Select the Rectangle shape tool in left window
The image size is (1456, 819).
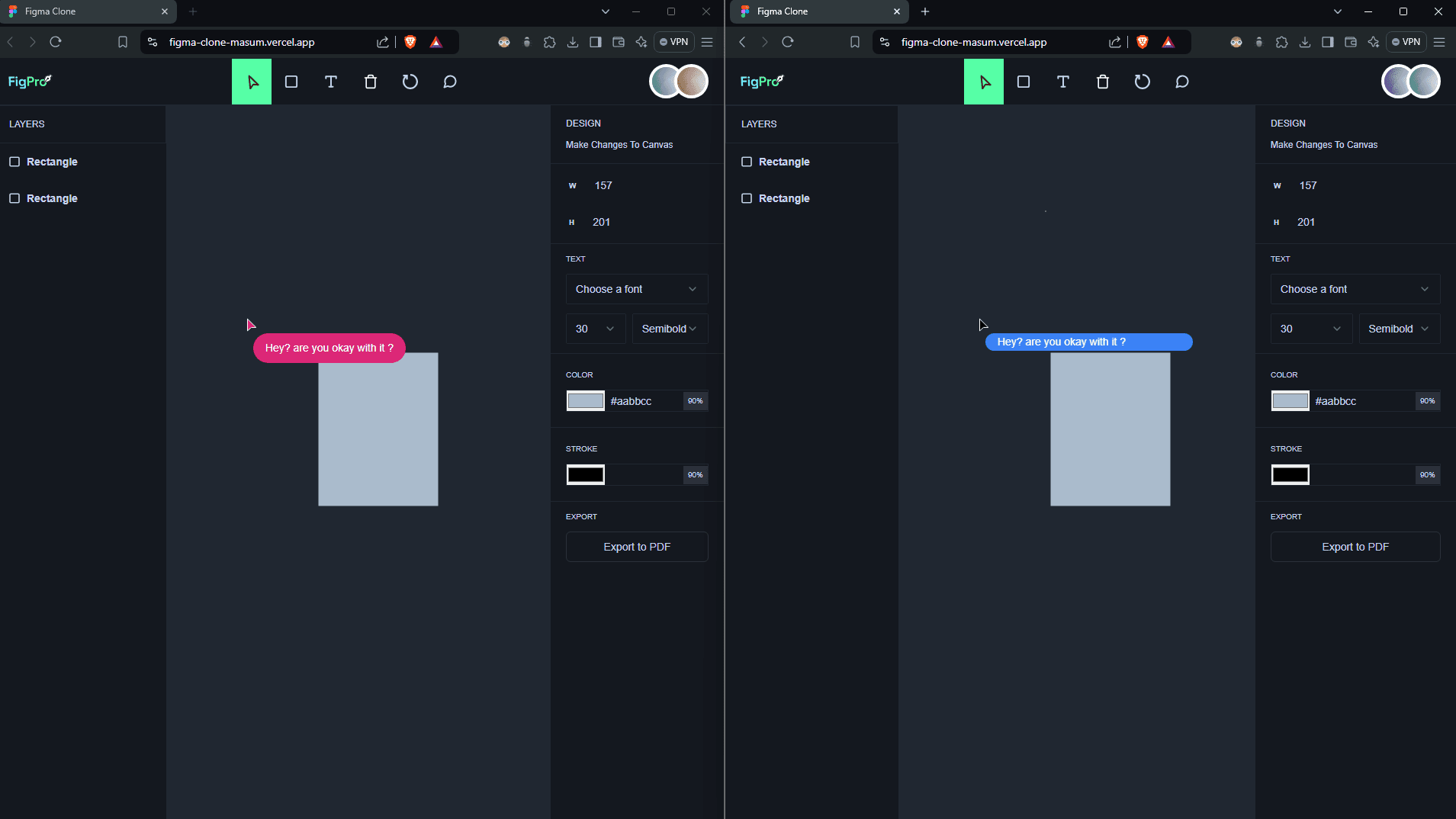coord(291,82)
